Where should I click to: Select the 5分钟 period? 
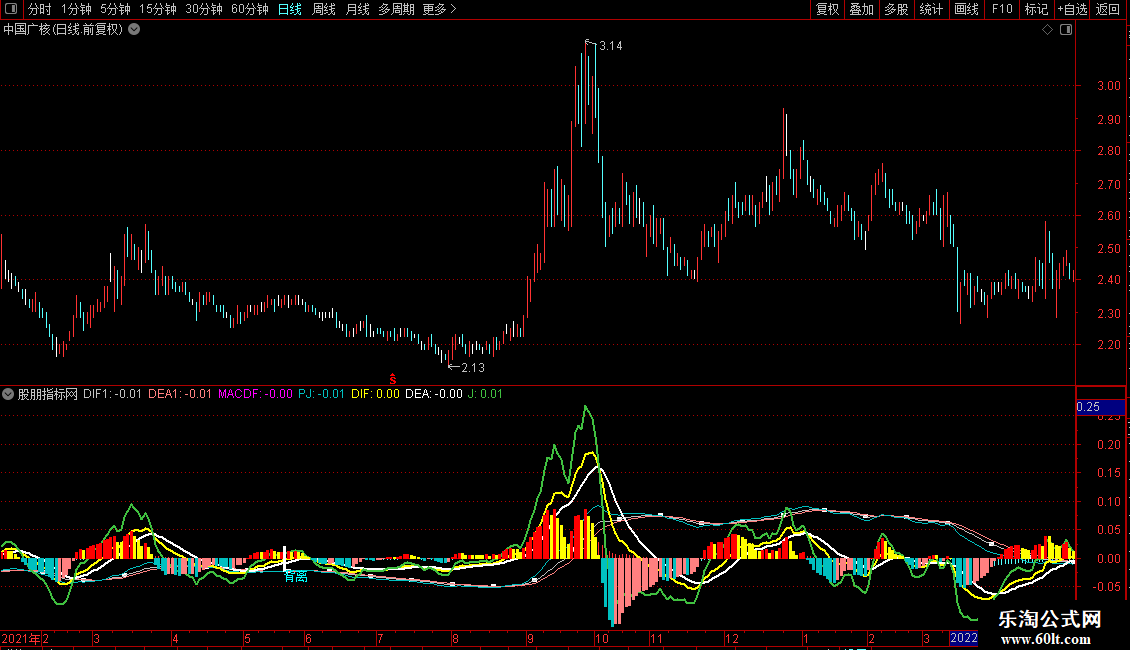click(115, 9)
